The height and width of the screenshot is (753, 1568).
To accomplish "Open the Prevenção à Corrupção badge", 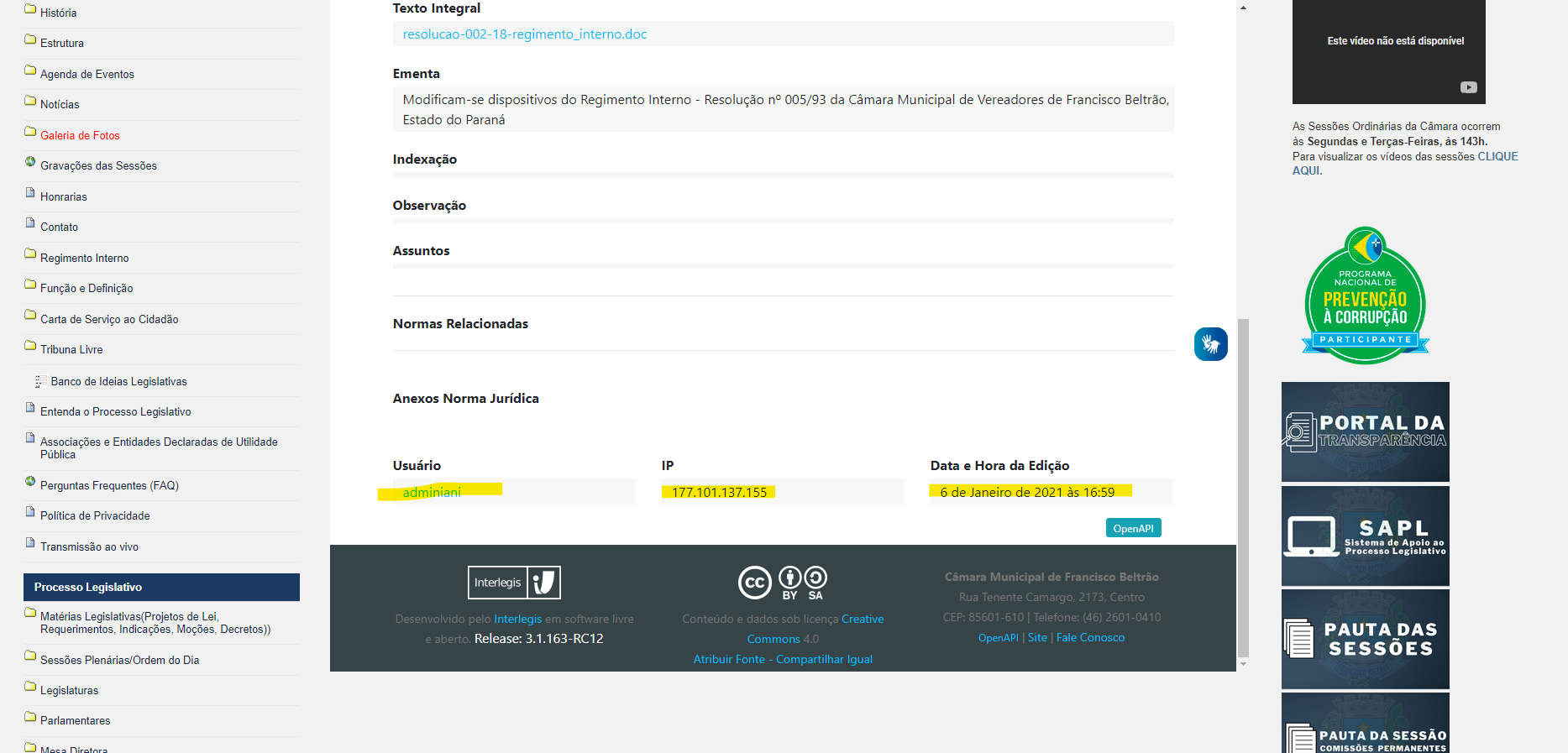I will coord(1365,296).
